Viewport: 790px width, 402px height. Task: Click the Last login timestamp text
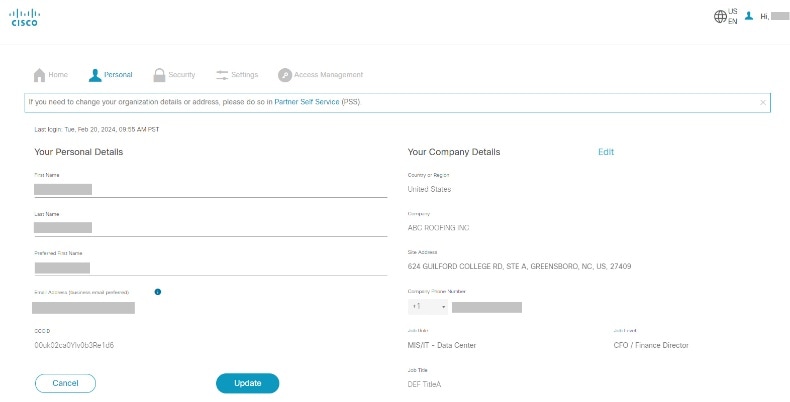click(97, 129)
